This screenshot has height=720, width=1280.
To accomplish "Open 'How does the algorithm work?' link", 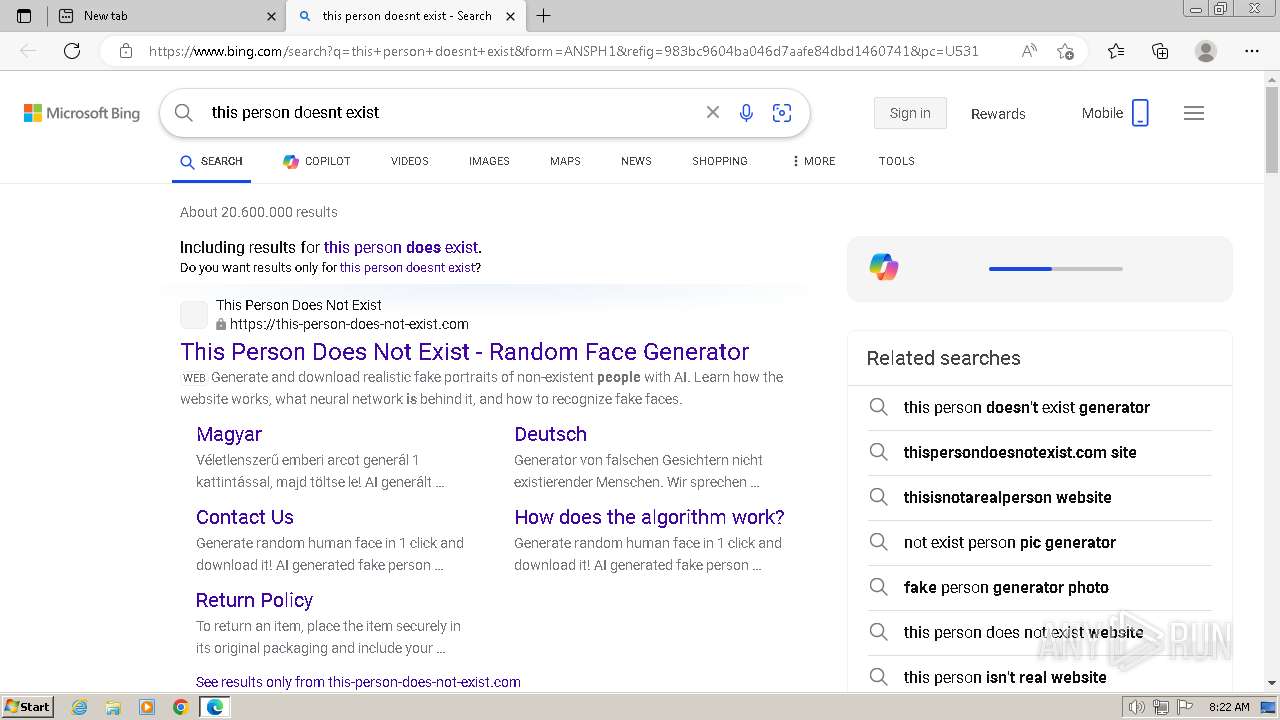I will [x=649, y=517].
